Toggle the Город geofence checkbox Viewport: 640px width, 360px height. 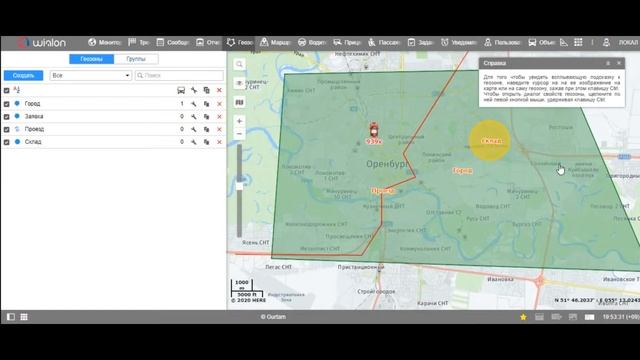point(6,104)
